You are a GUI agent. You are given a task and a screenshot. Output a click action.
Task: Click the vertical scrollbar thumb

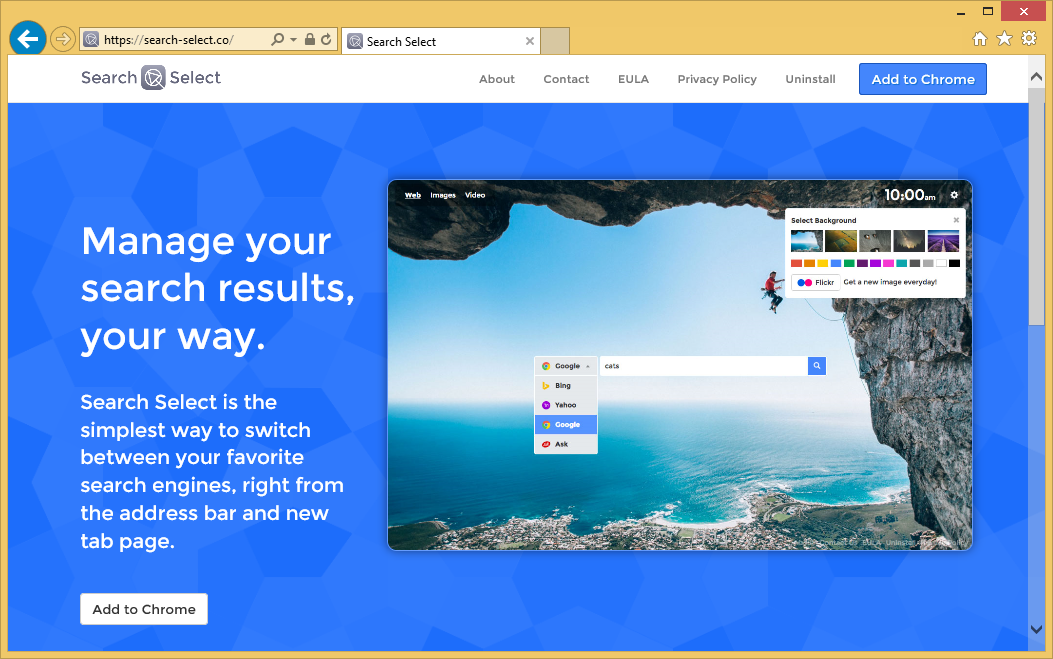(x=1036, y=208)
